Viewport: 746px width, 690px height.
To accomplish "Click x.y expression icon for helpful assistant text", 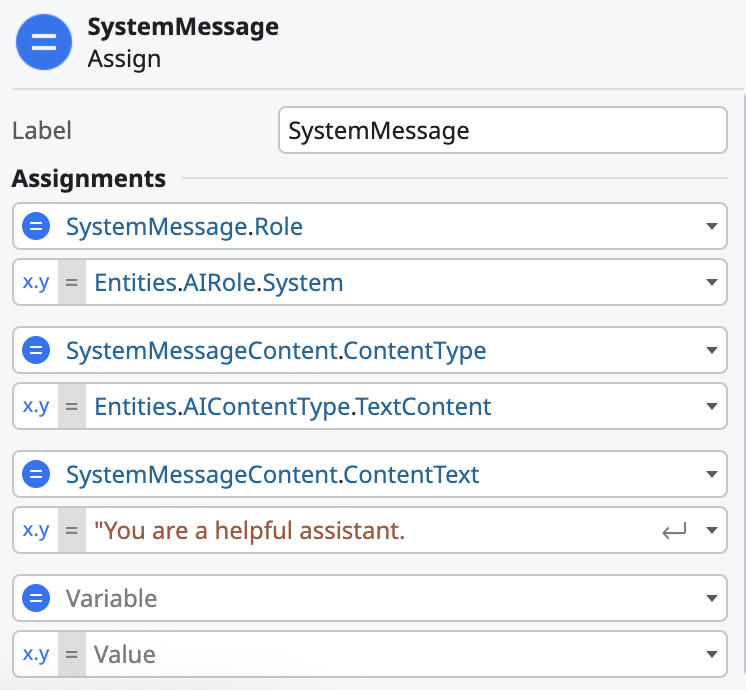I will click(x=36, y=530).
